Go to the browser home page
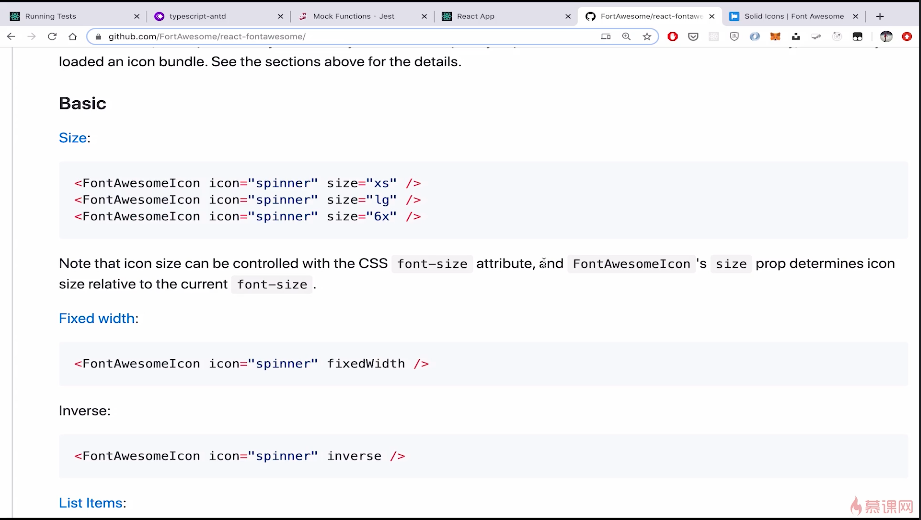Image resolution: width=921 pixels, height=520 pixels. click(x=72, y=36)
